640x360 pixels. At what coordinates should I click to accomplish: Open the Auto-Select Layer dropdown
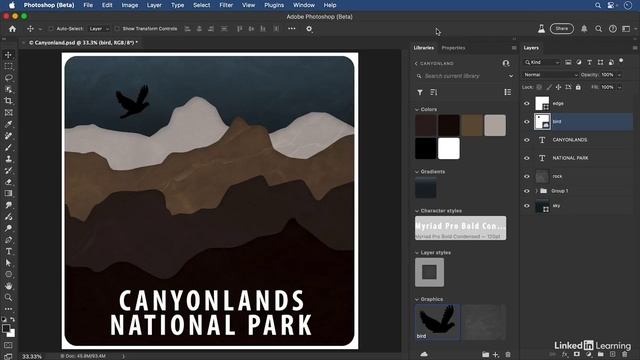99,29
